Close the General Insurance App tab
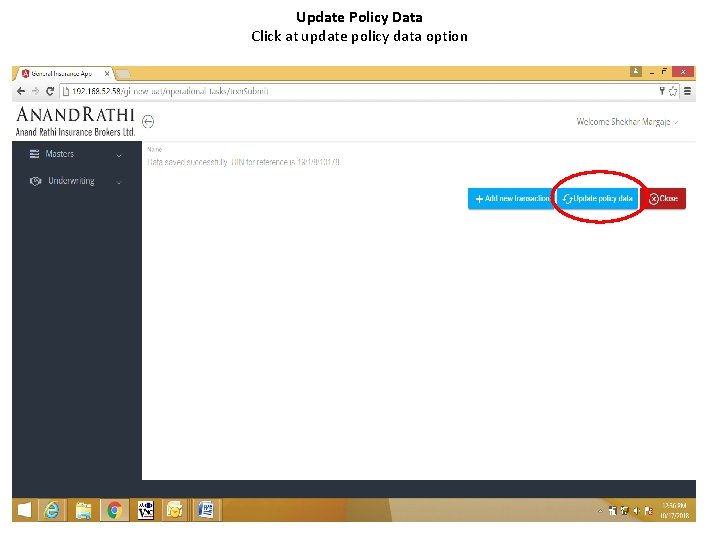The width and height of the screenshot is (720, 540). 107,73
